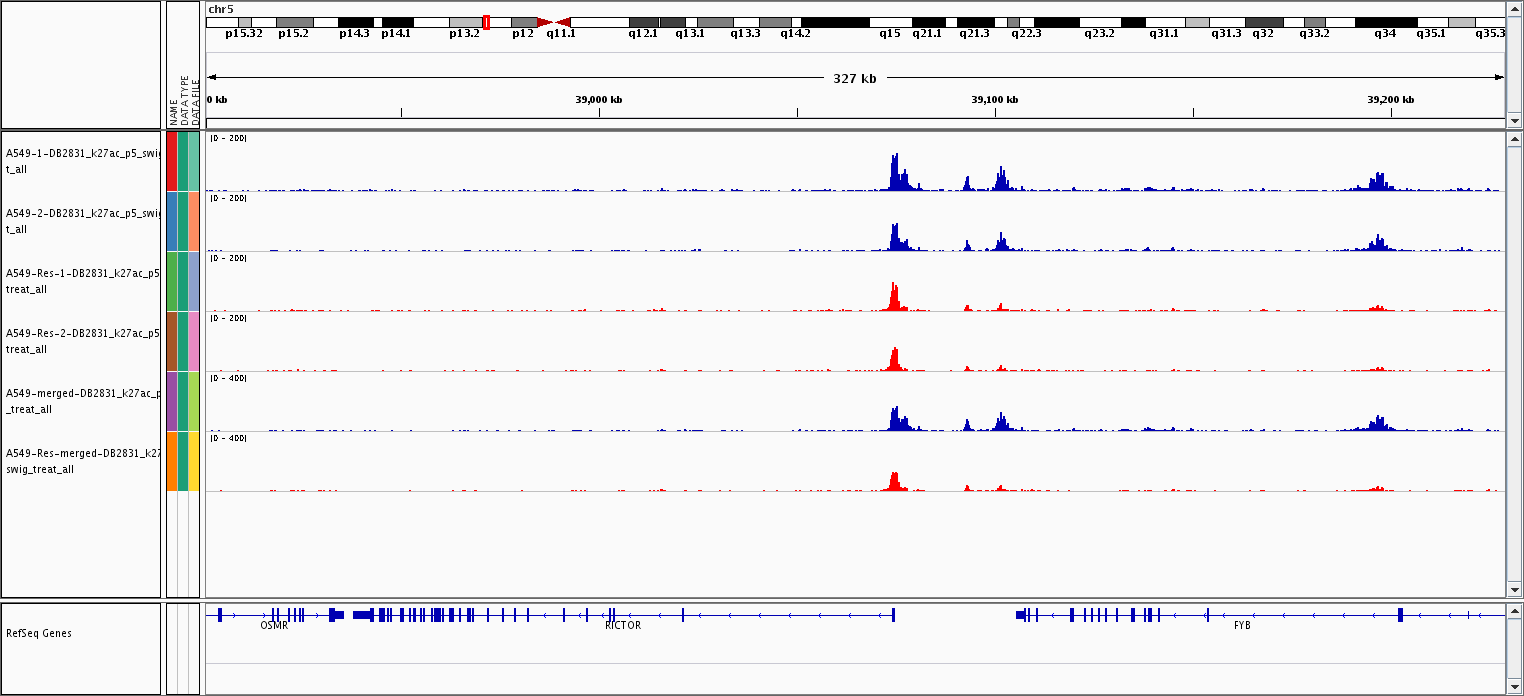1524x696 pixels.
Task: Click the 39,100 kb ruler position
Action: pyautogui.click(x=995, y=100)
